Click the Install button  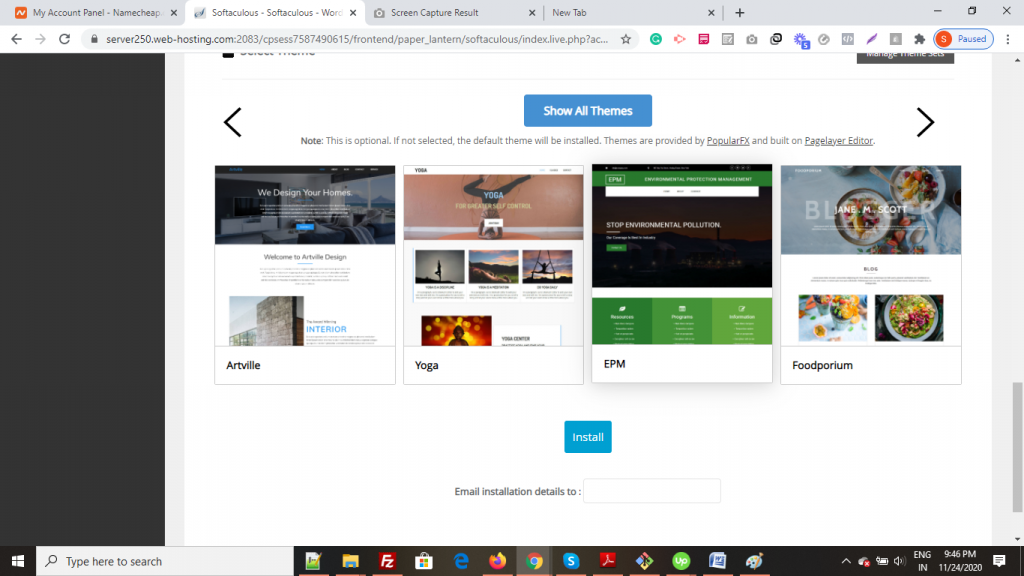pos(587,436)
